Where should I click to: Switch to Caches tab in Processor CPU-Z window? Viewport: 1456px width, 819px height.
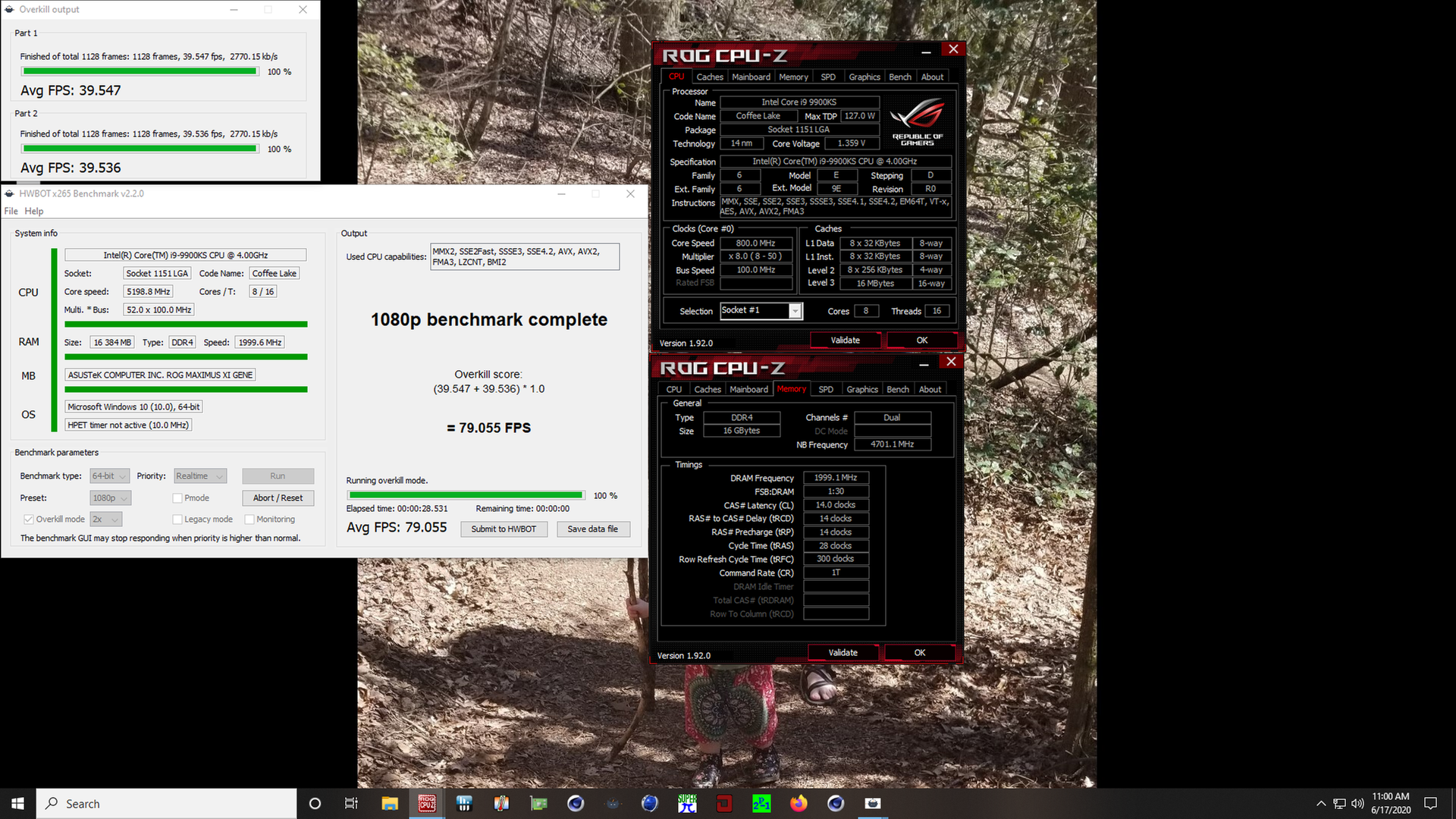(710, 77)
